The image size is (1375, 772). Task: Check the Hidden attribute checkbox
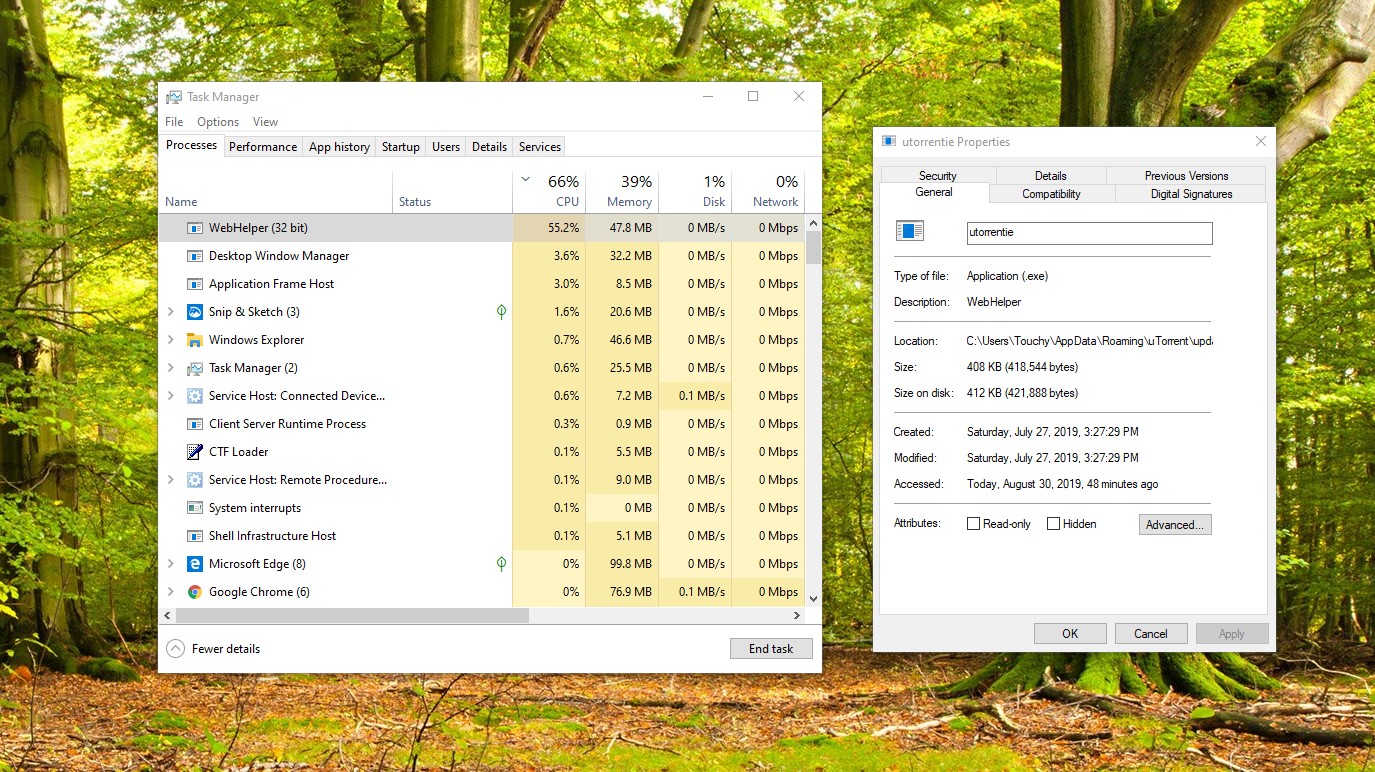[x=1053, y=524]
